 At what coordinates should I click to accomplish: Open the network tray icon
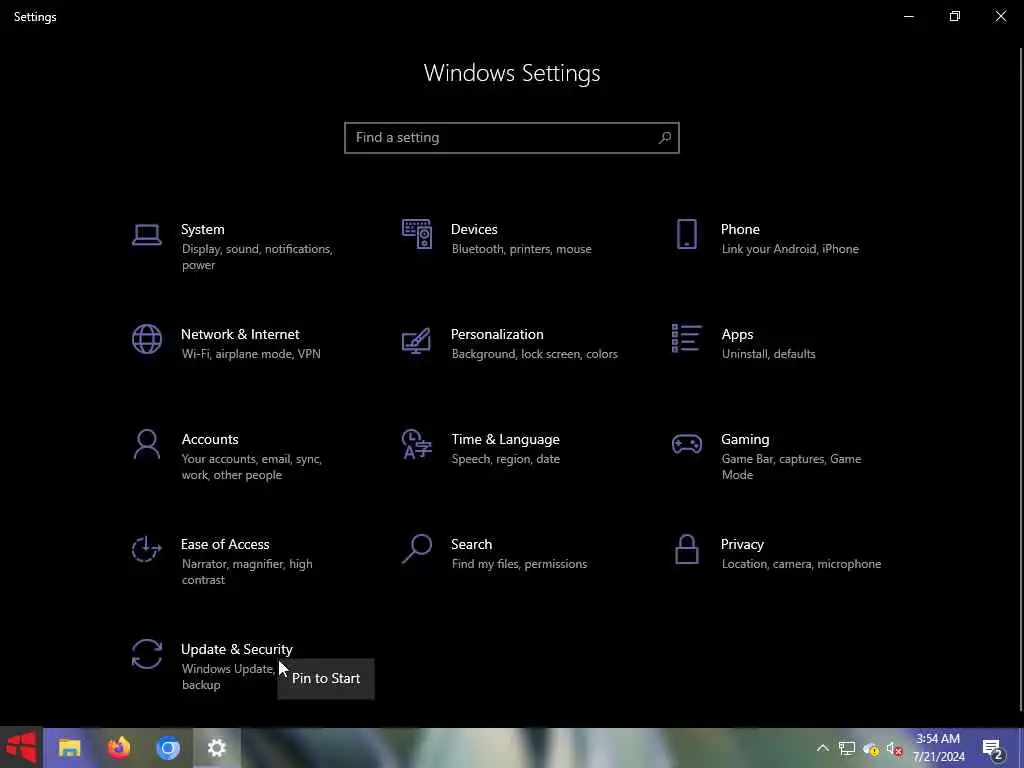pyautogui.click(x=847, y=748)
